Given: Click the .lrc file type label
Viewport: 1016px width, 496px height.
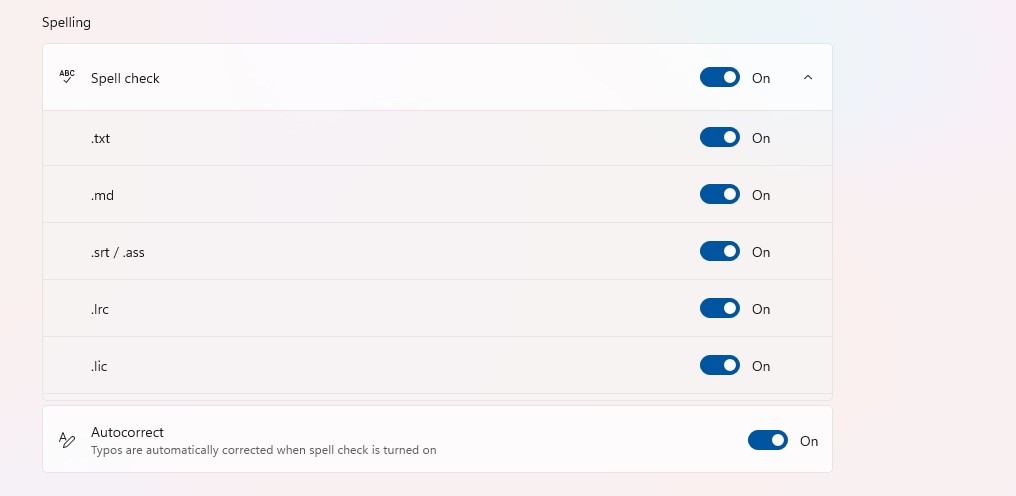Looking at the screenshot, I should pyautogui.click(x=100, y=309).
